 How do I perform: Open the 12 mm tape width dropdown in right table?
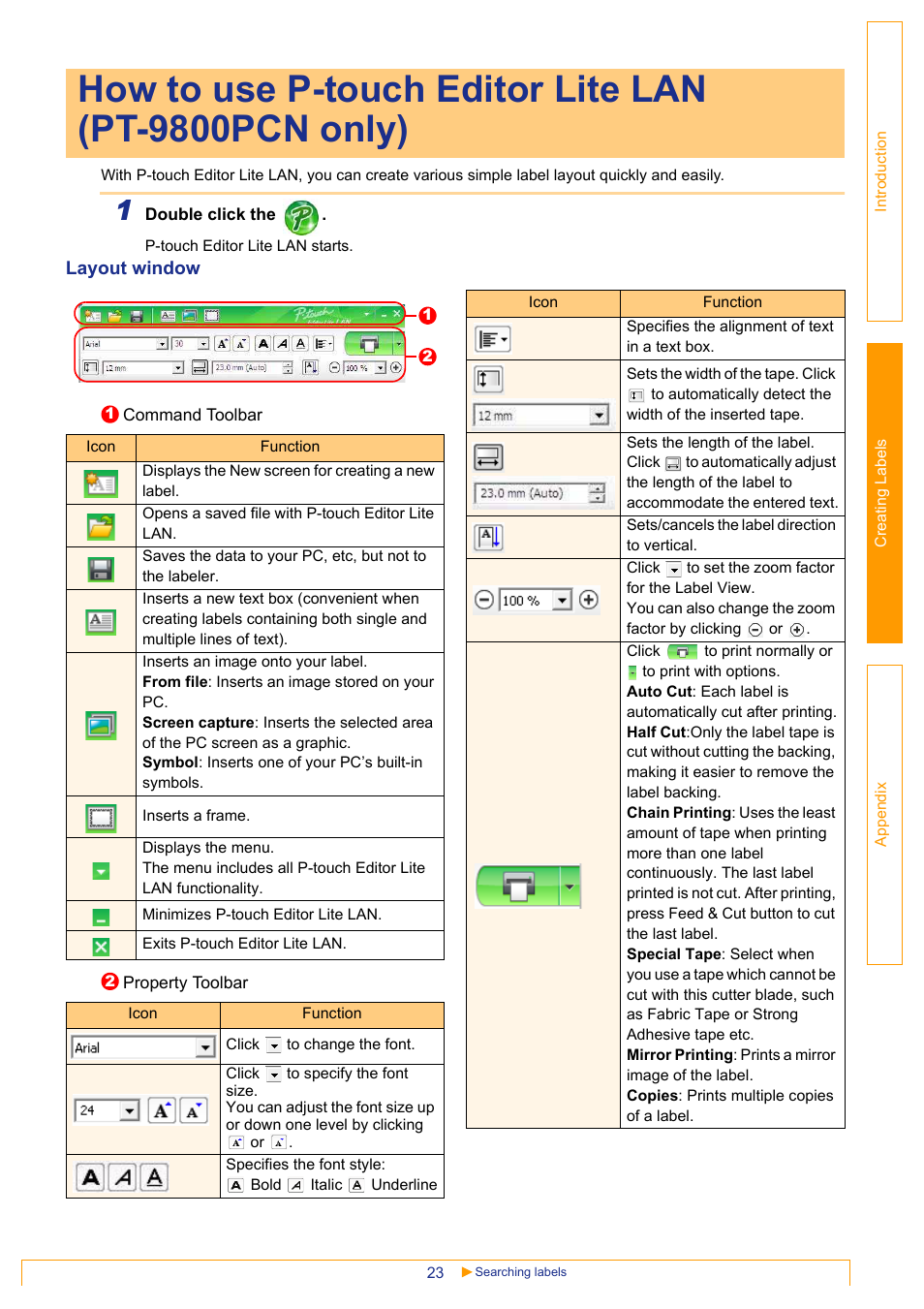pyautogui.click(x=600, y=416)
